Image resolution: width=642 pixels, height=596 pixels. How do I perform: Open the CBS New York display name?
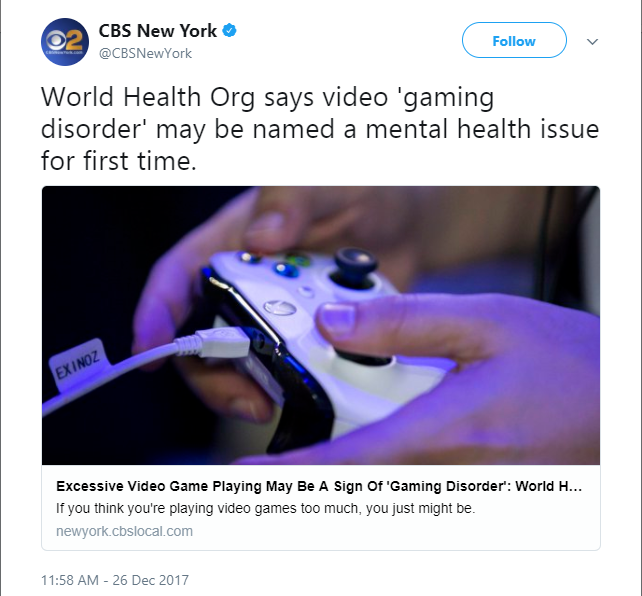click(158, 31)
